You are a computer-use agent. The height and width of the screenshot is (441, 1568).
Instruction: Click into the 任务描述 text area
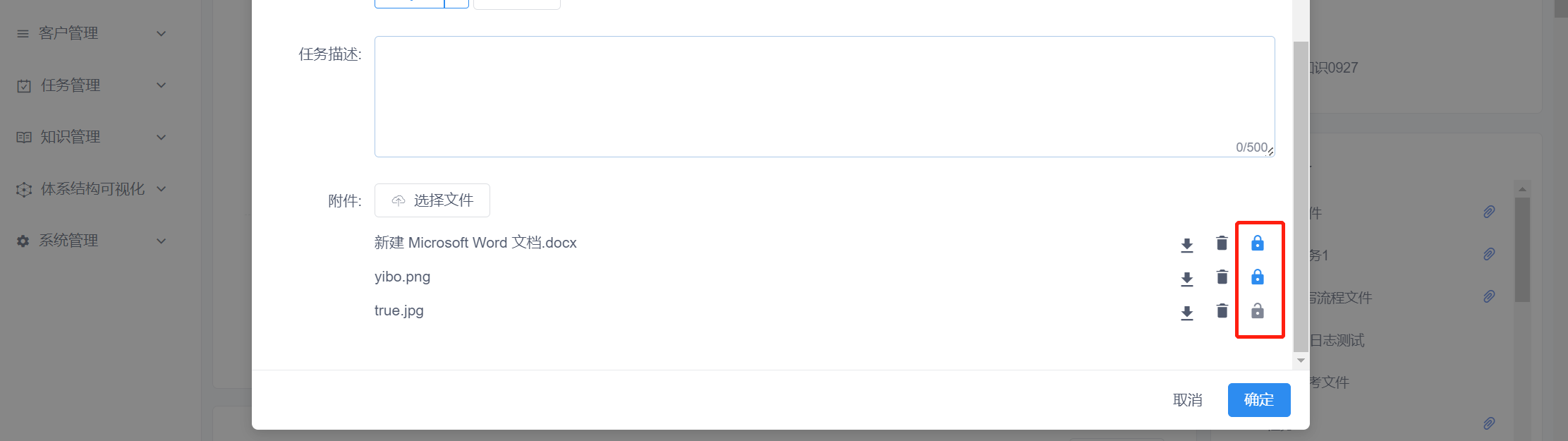[825, 97]
